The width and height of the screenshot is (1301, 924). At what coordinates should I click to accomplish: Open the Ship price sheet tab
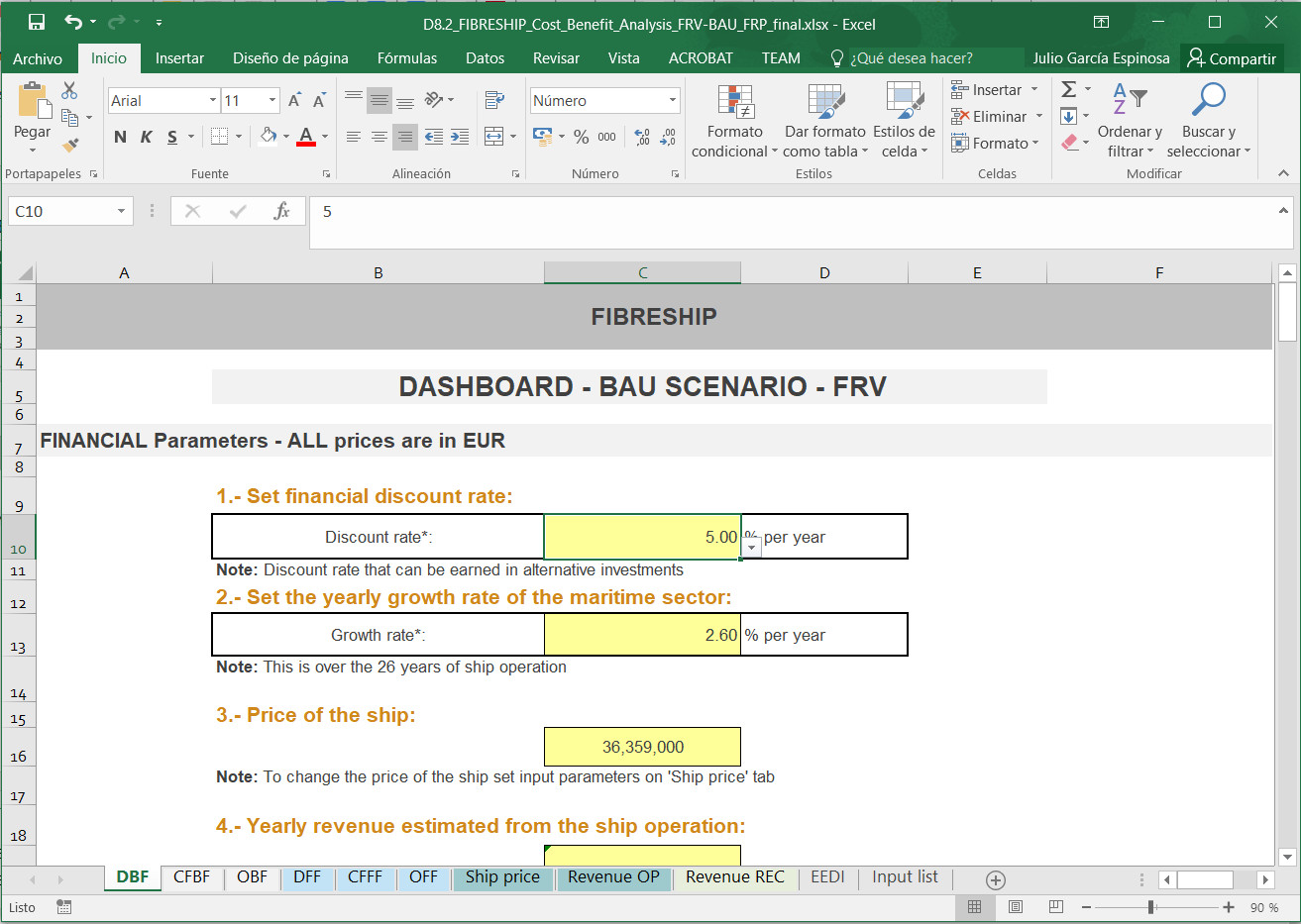(x=502, y=877)
